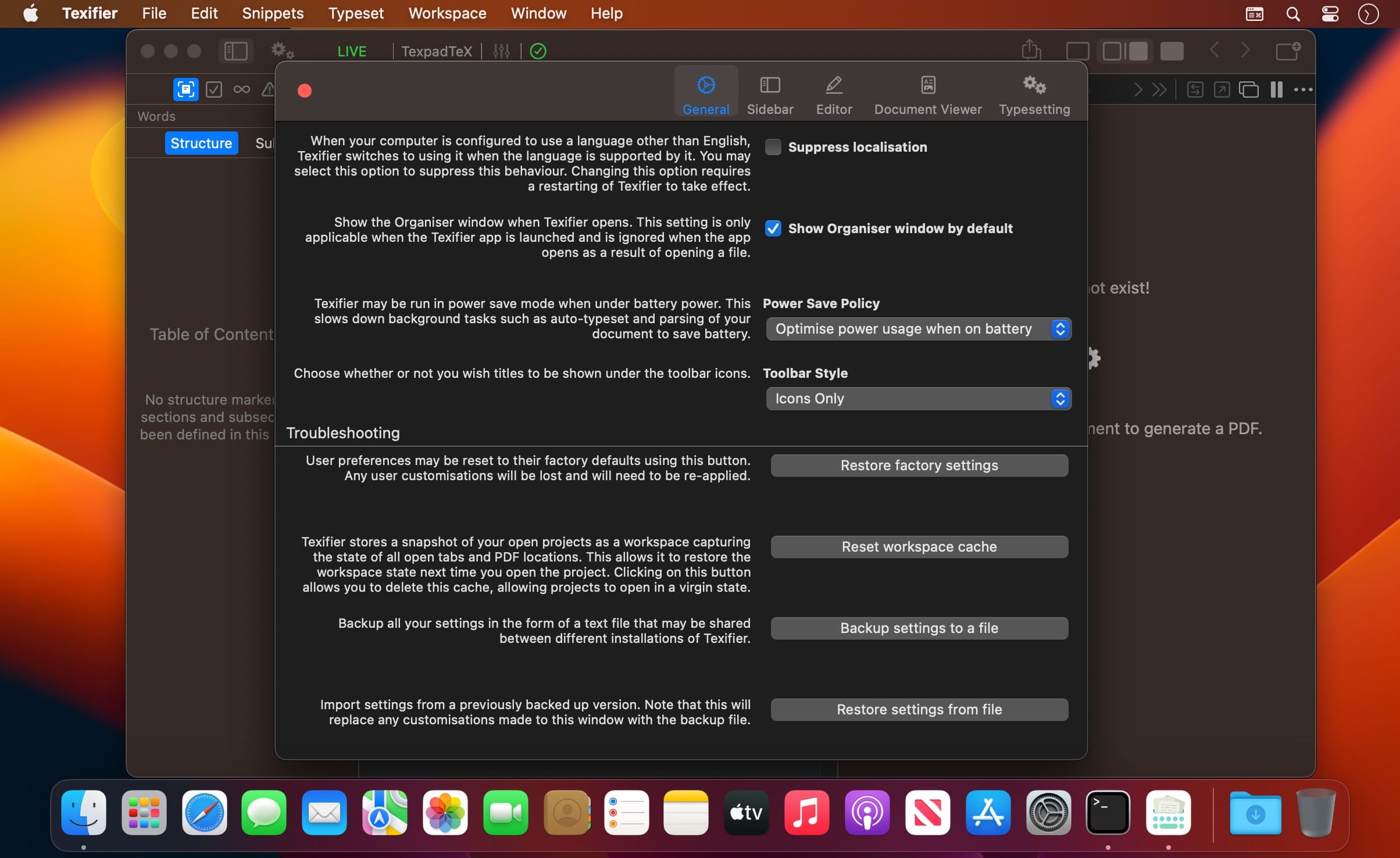Click the new tab plus icon
Image resolution: width=1400 pixels, height=858 pixels.
pos(1288,51)
